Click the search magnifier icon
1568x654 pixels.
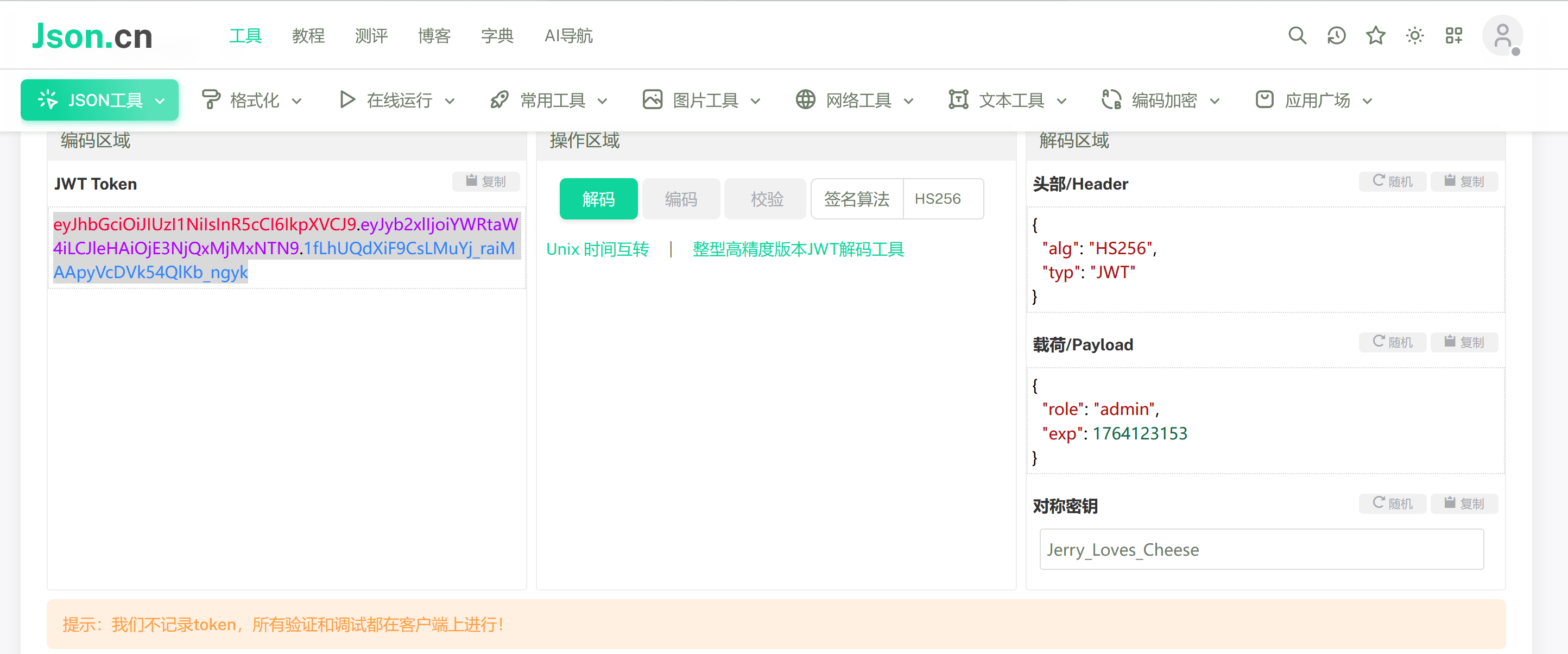pos(1297,35)
